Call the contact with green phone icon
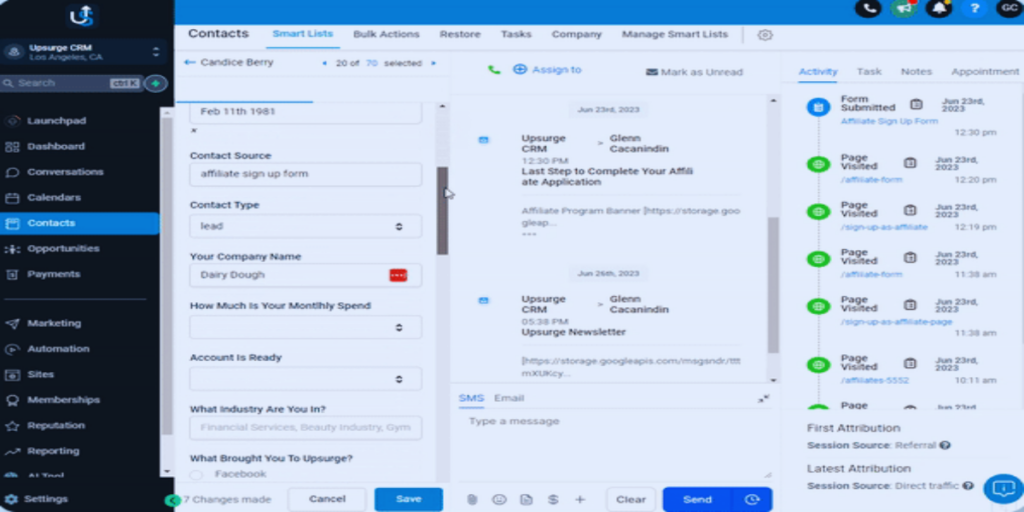Screen dimensions: 1024x512 (494, 70)
